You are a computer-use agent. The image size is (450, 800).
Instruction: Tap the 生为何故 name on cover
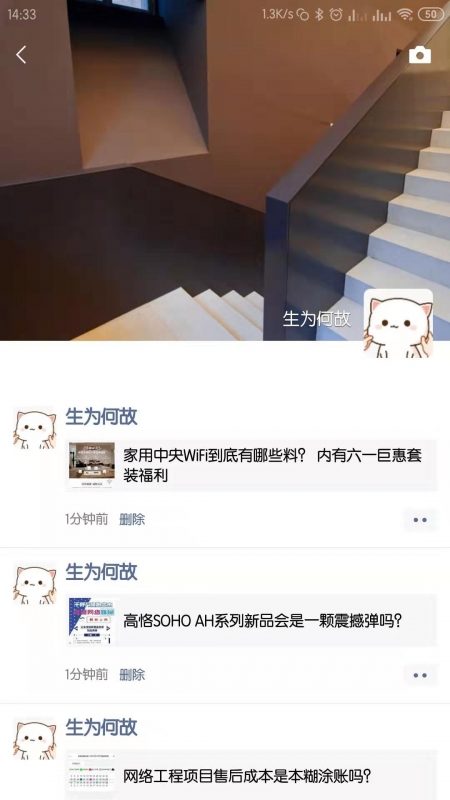click(317, 318)
